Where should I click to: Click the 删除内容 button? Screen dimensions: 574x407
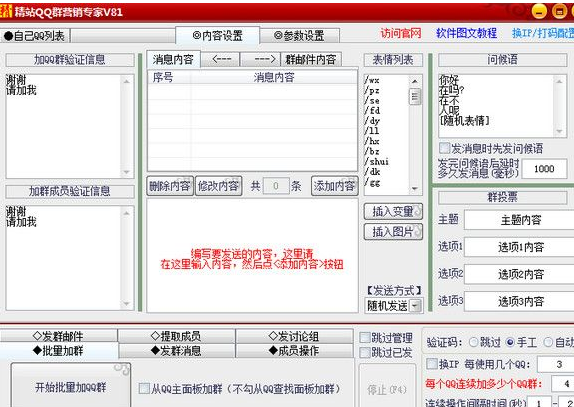pyautogui.click(x=170, y=186)
